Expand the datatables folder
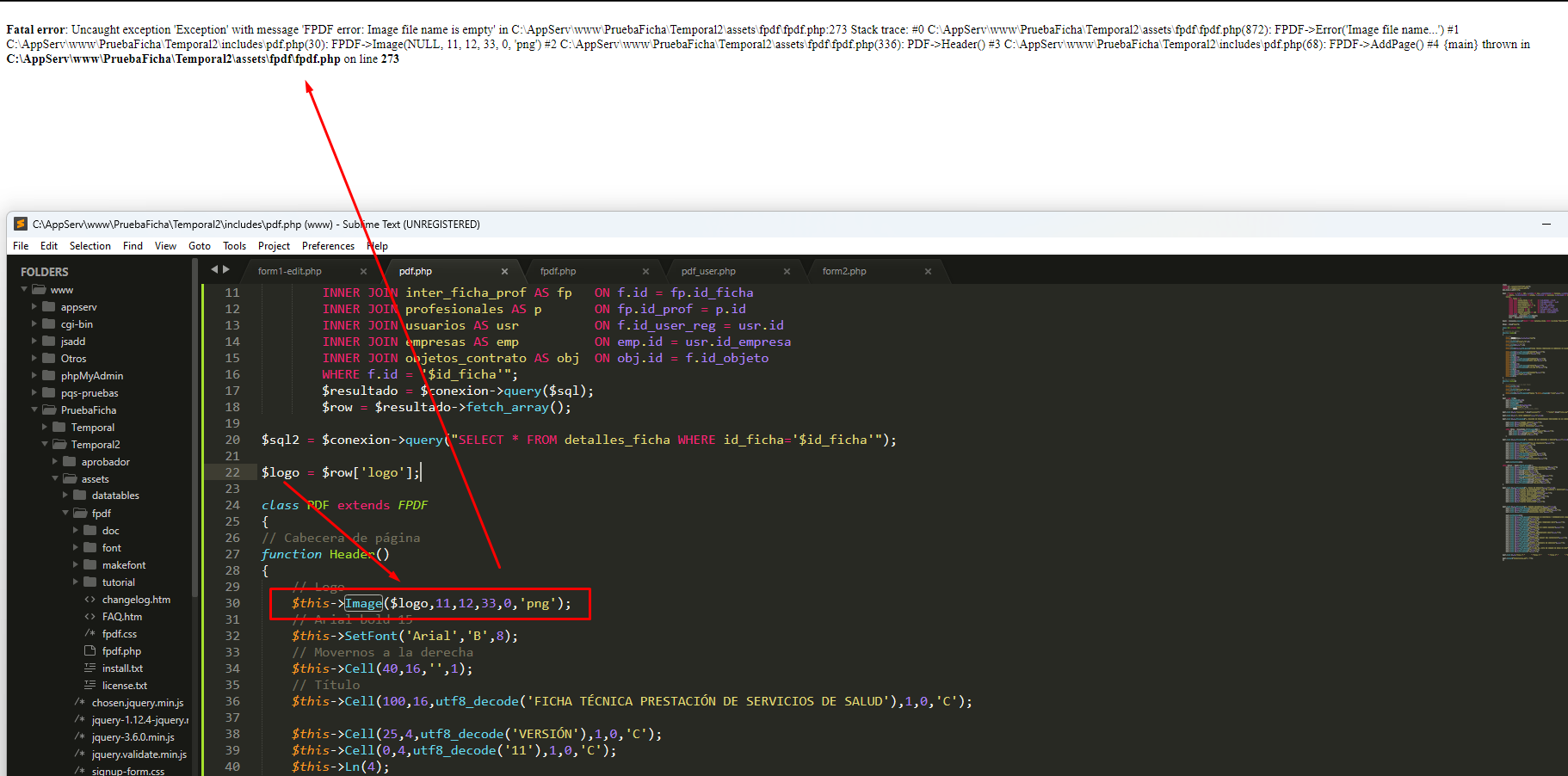Screen dimensions: 1568x776 (x=65, y=496)
